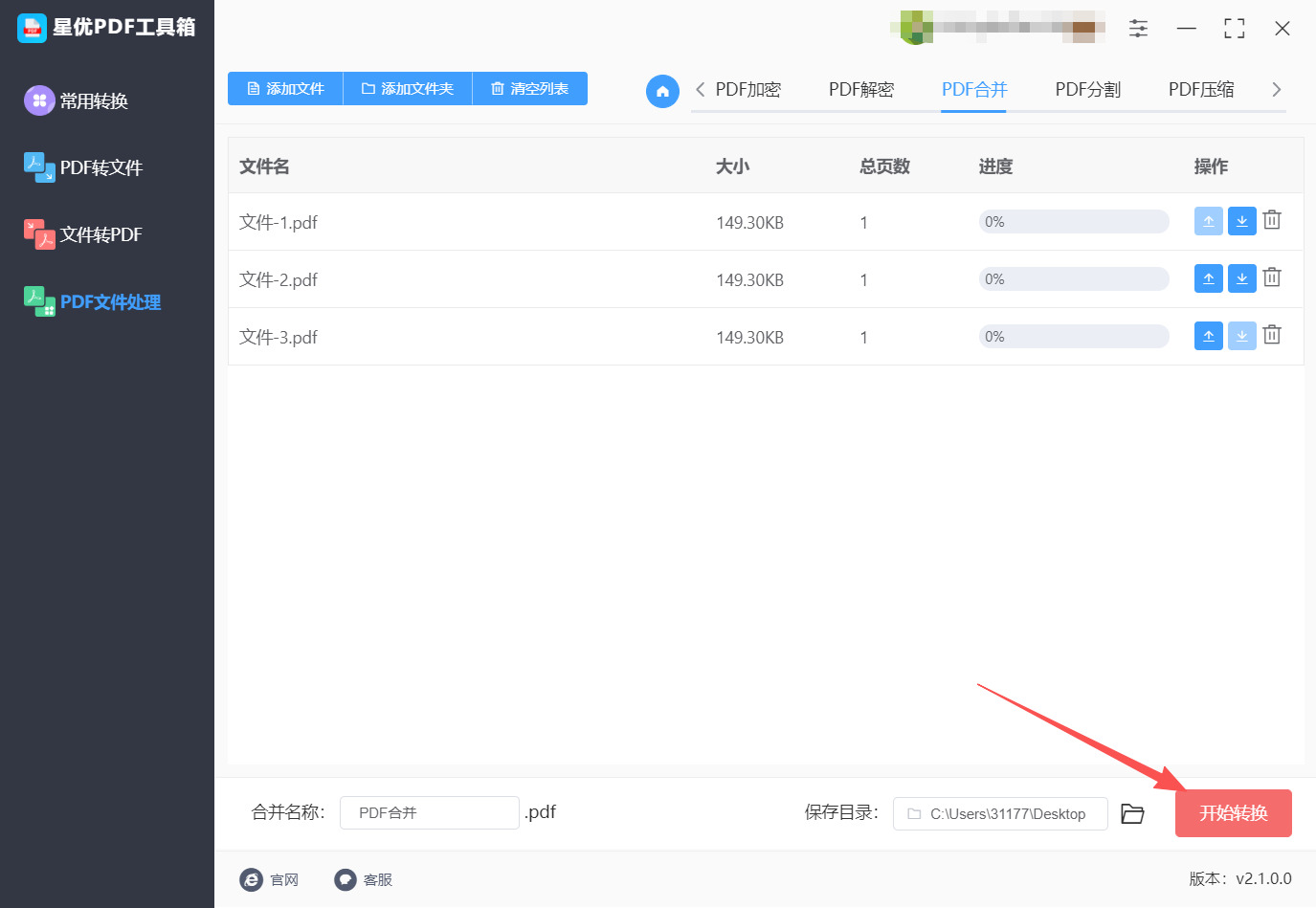The width and height of the screenshot is (1316, 908).
Task: Go to the home screen icon
Action: 662,91
